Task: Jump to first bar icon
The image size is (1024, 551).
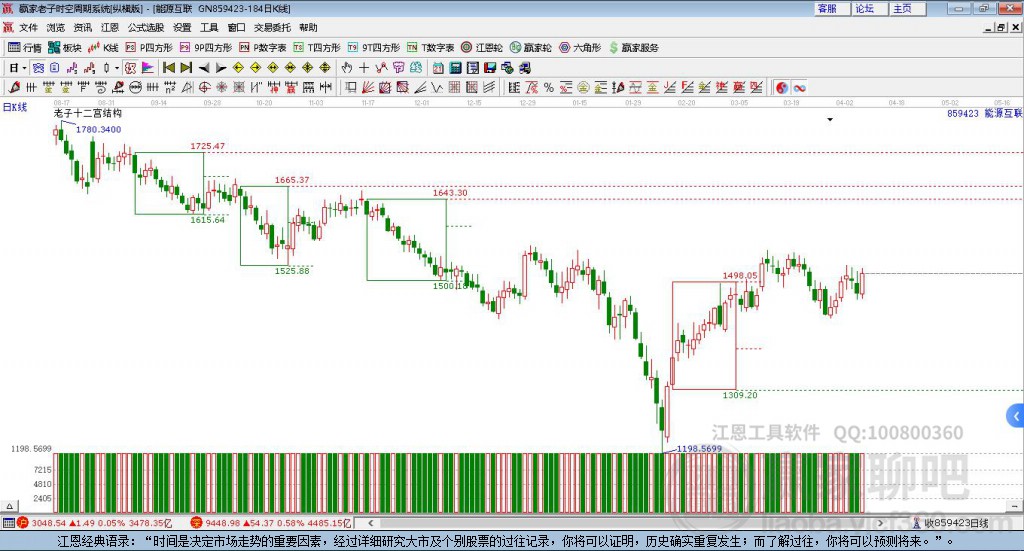Action: tap(168, 68)
